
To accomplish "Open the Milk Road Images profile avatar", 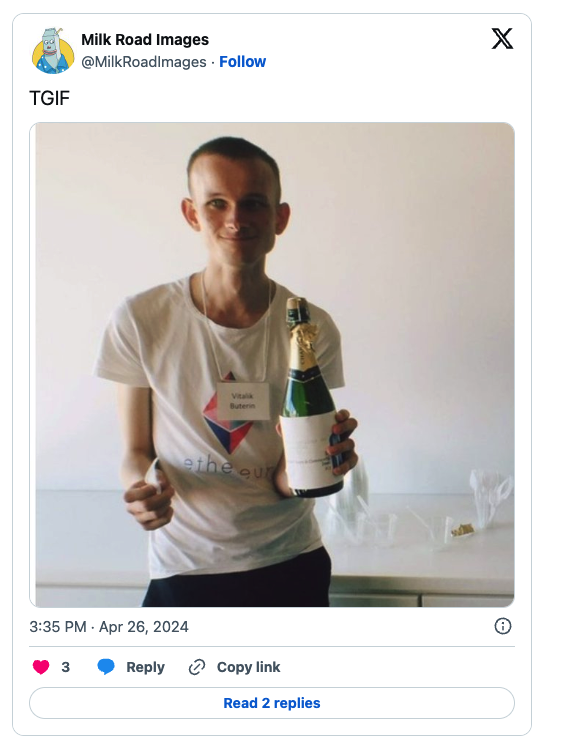I will (53, 51).
